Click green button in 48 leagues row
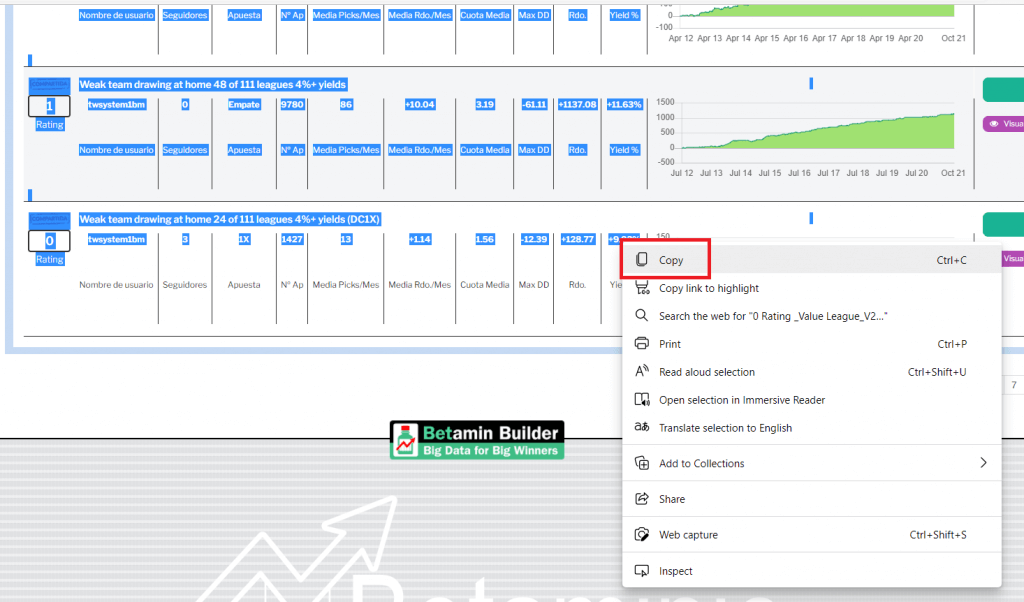 point(1004,89)
